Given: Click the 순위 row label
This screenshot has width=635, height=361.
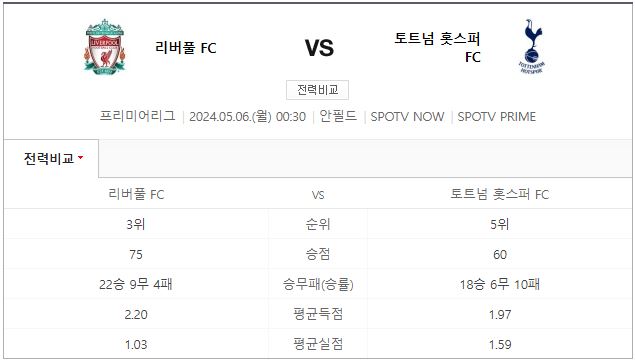Looking at the screenshot, I should pyautogui.click(x=318, y=224).
